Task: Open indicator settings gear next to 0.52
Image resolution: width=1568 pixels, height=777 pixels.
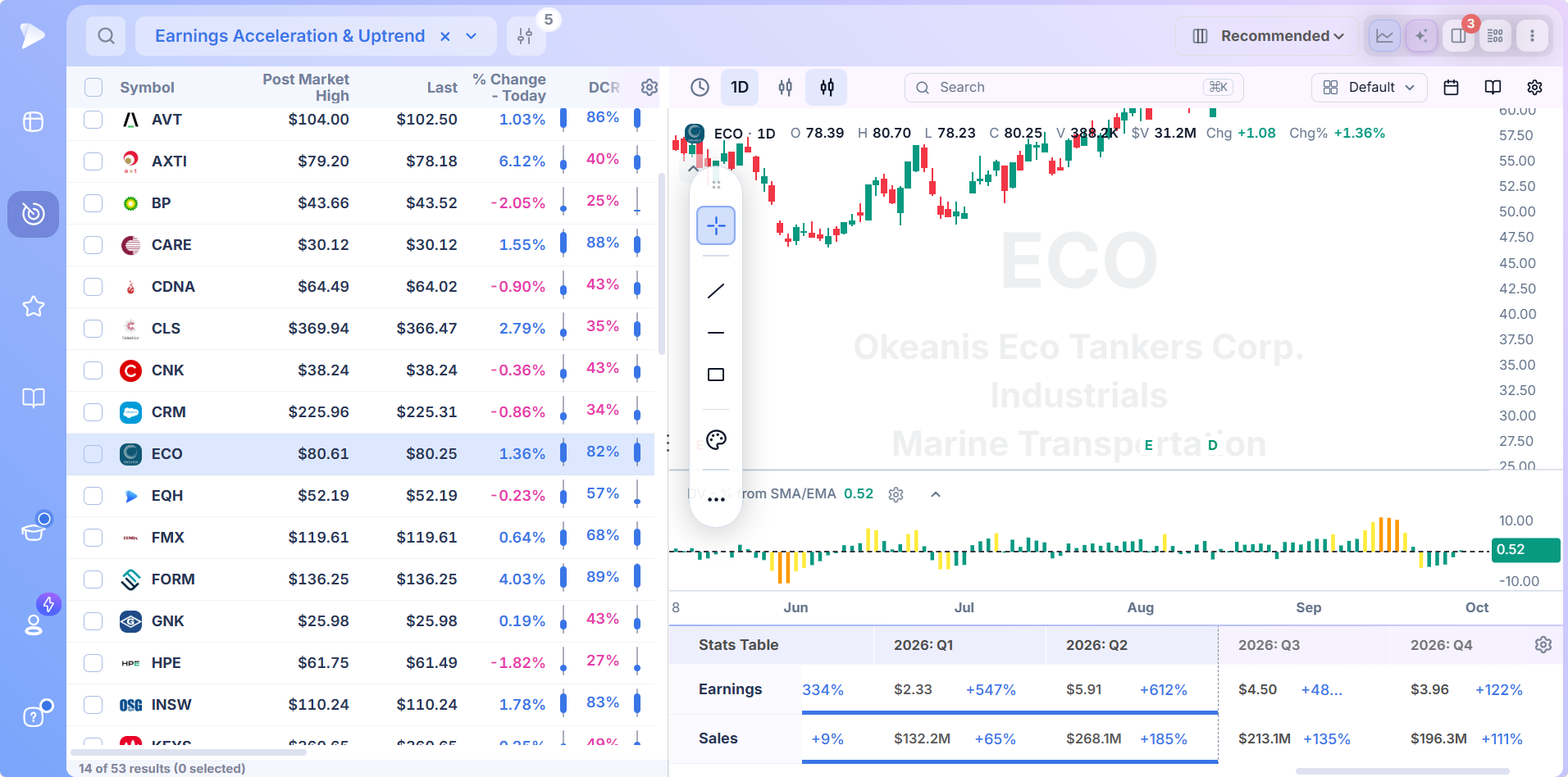Action: [896, 494]
